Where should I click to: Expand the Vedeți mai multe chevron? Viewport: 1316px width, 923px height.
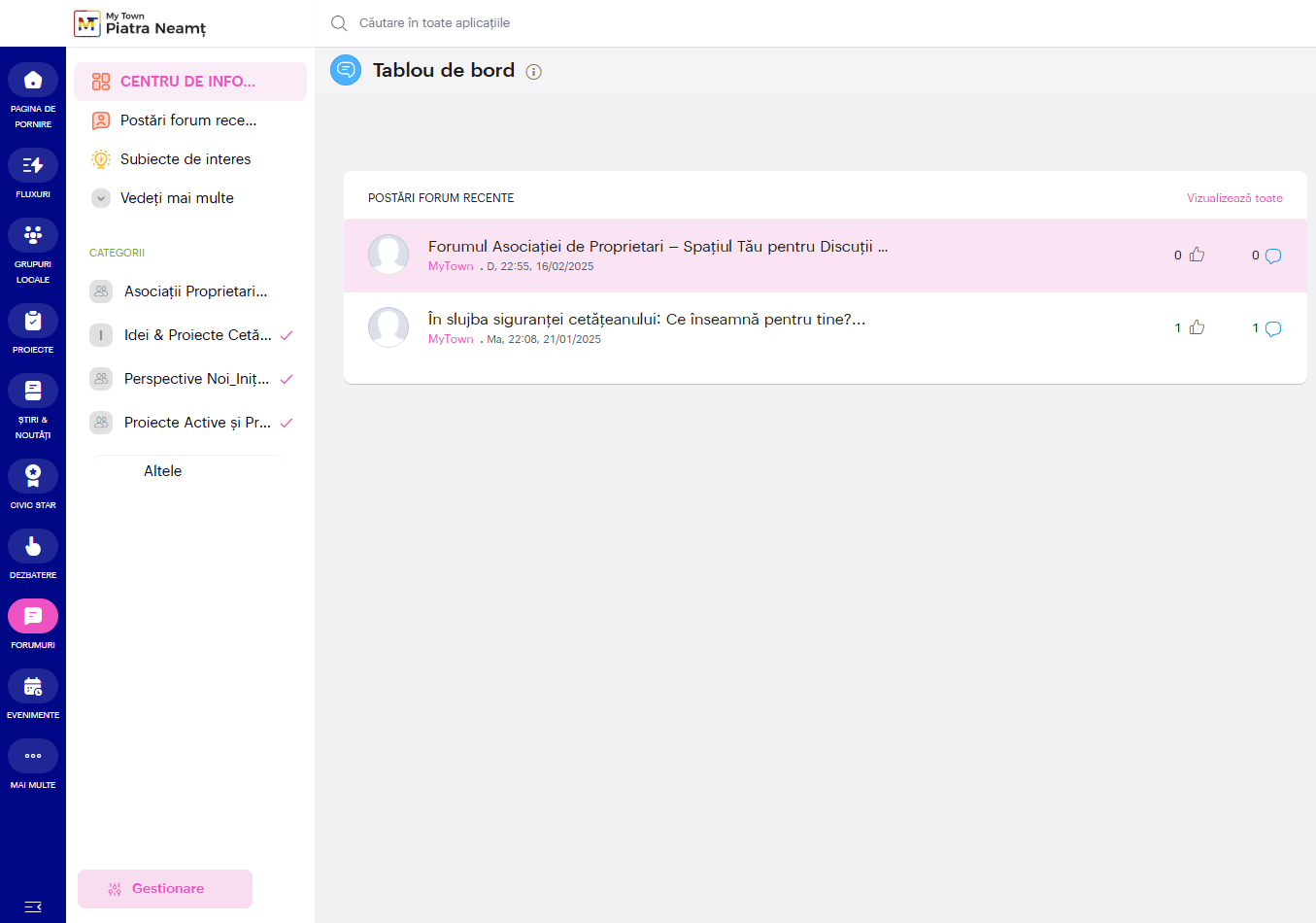[x=101, y=198]
